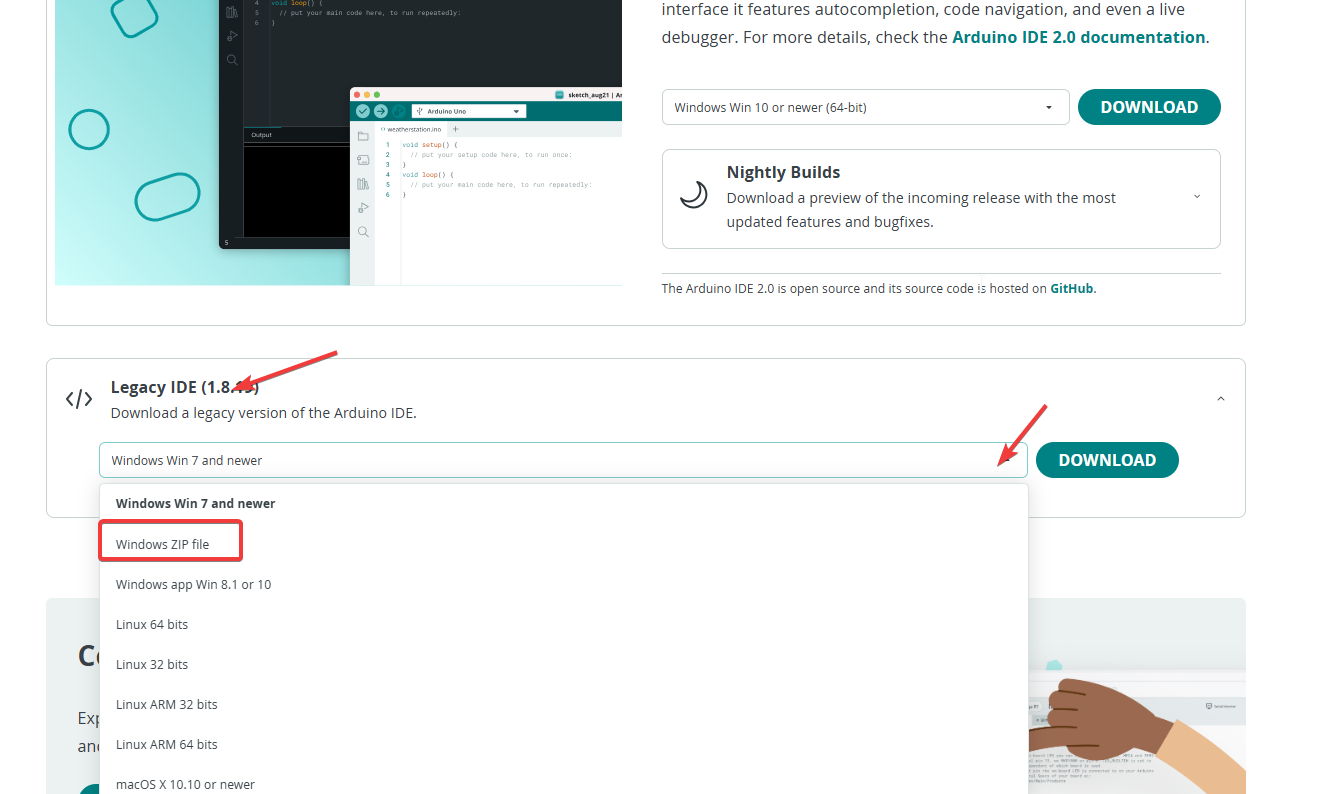Collapse the Legacy IDE section chevron
This screenshot has width=1334, height=794.
(1220, 399)
